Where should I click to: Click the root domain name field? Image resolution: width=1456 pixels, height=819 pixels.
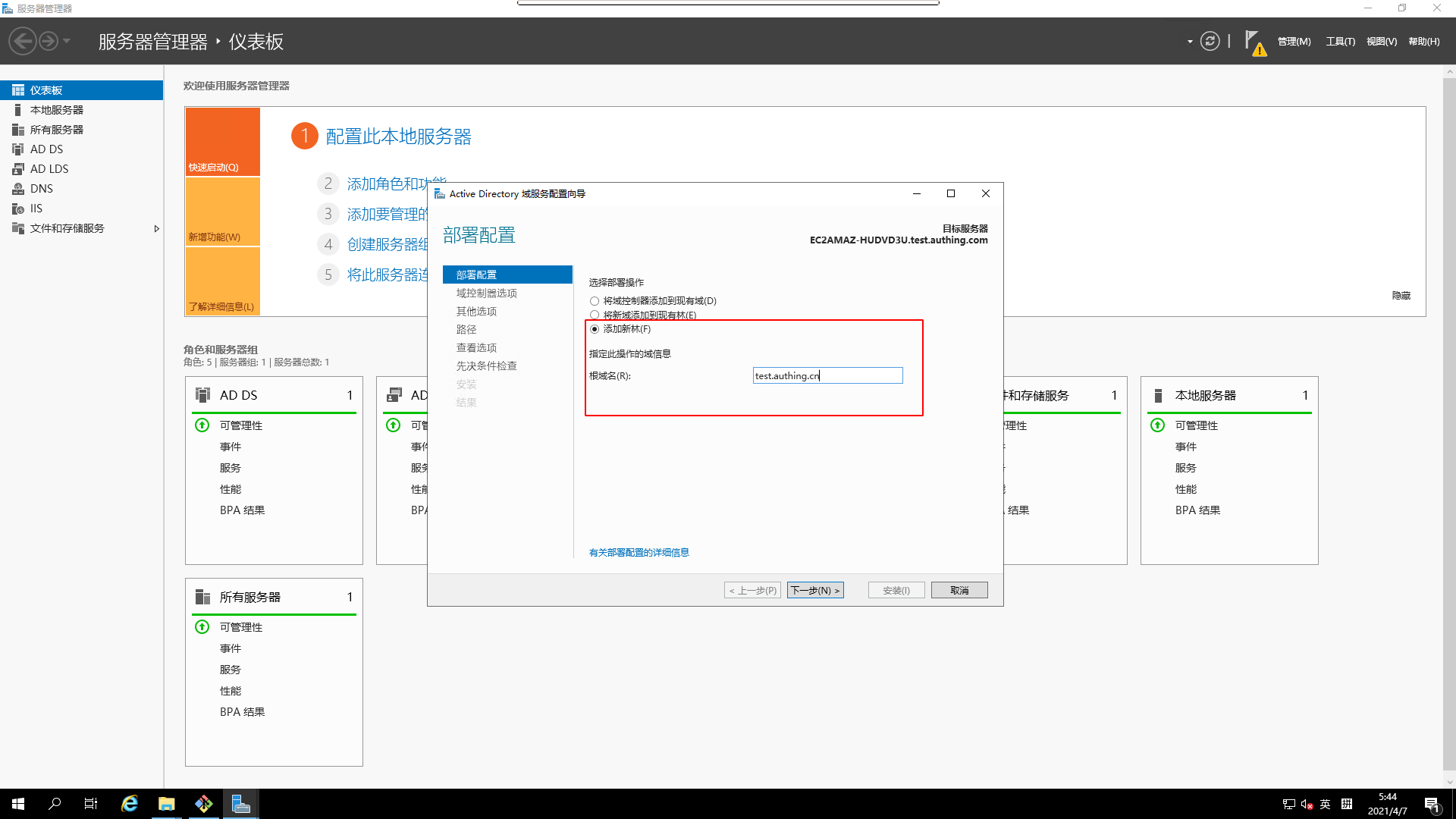click(x=827, y=375)
